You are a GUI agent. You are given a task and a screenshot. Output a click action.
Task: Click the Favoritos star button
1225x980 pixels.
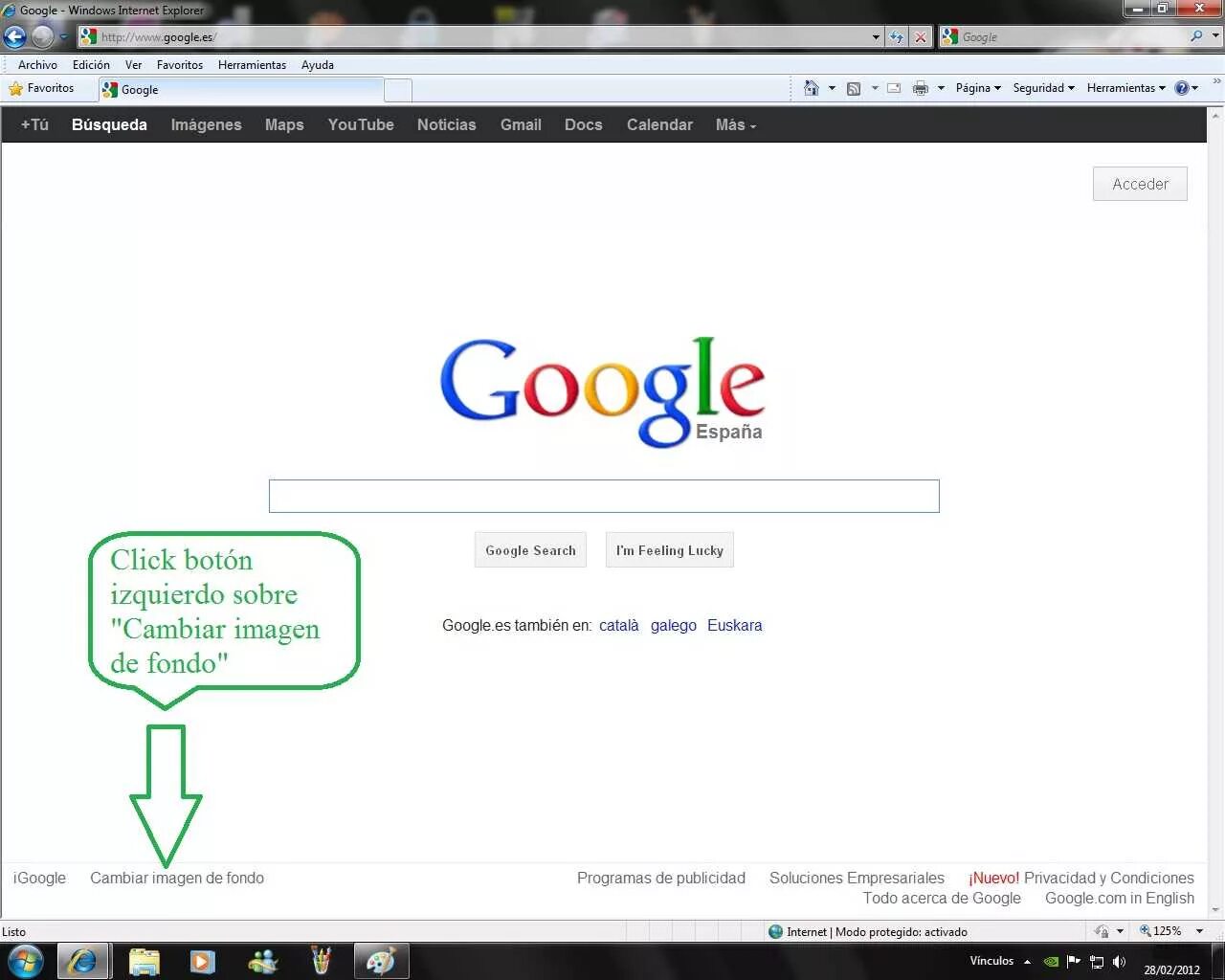pyautogui.click(x=41, y=88)
